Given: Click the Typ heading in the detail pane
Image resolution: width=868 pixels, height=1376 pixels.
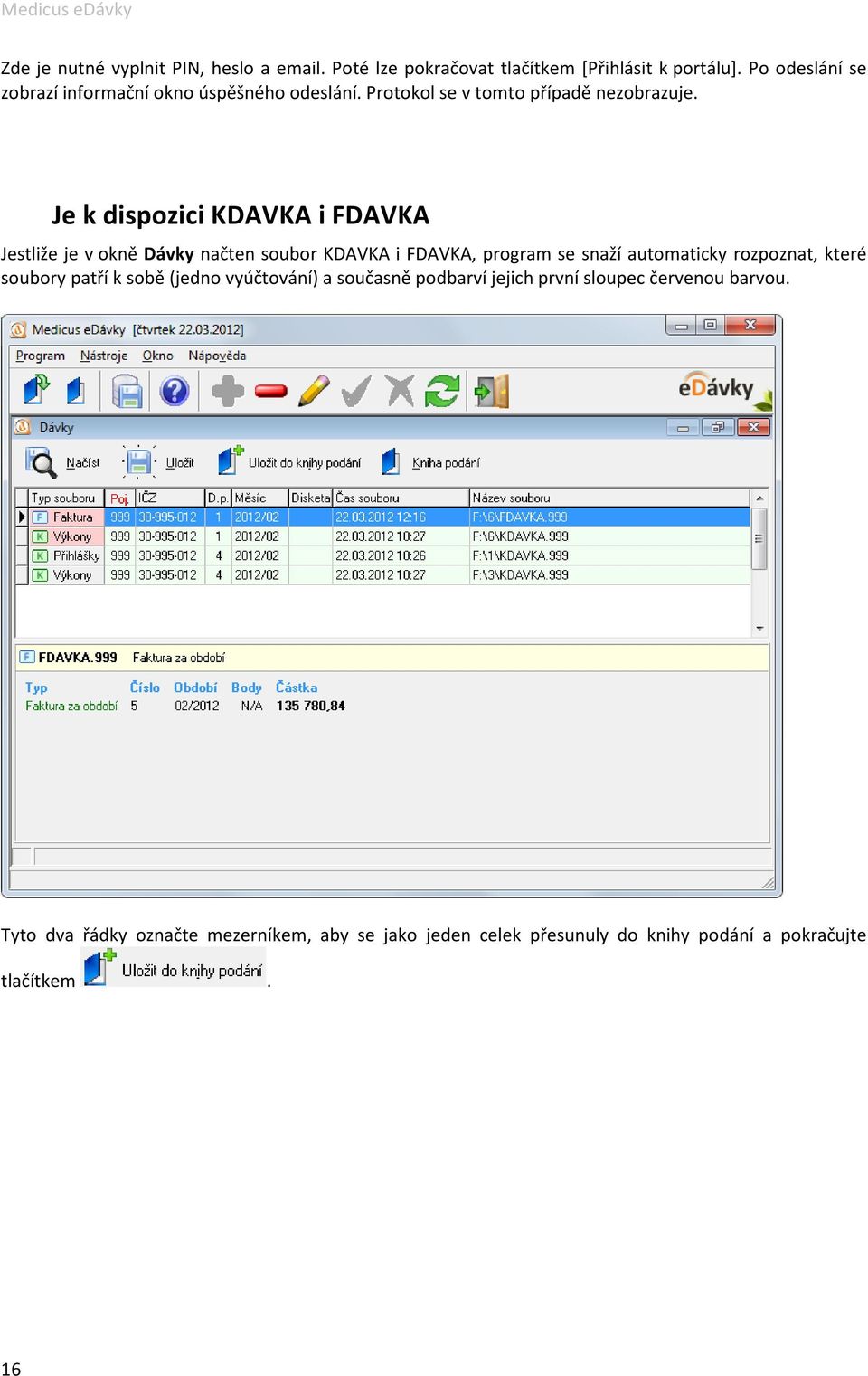Looking at the screenshot, I should 36,688.
